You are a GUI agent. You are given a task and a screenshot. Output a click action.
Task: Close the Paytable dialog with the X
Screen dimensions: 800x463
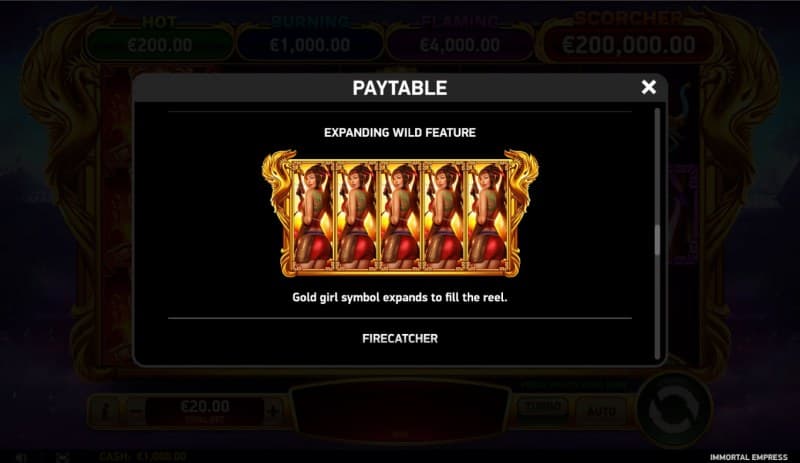click(648, 87)
